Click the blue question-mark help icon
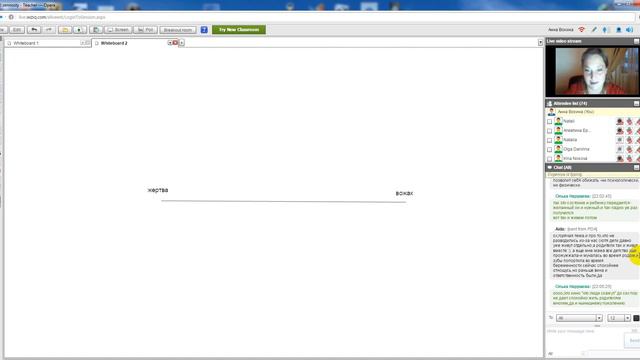The height and width of the screenshot is (360, 640). coord(204,30)
